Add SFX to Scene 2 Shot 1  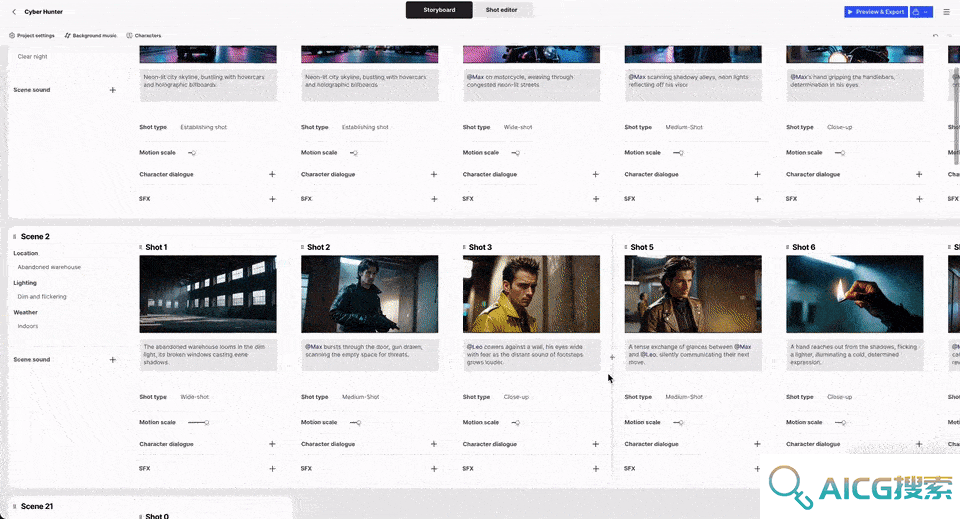click(272, 469)
